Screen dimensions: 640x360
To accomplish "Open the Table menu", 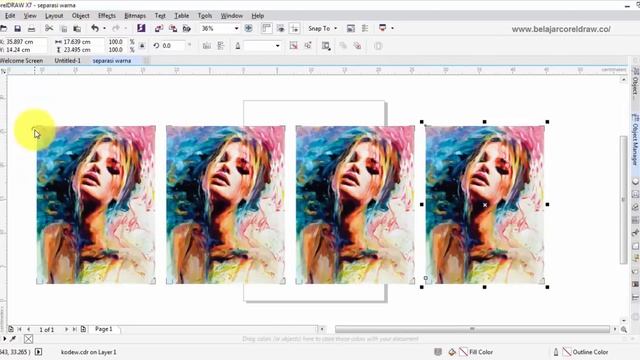I will 182,16.
